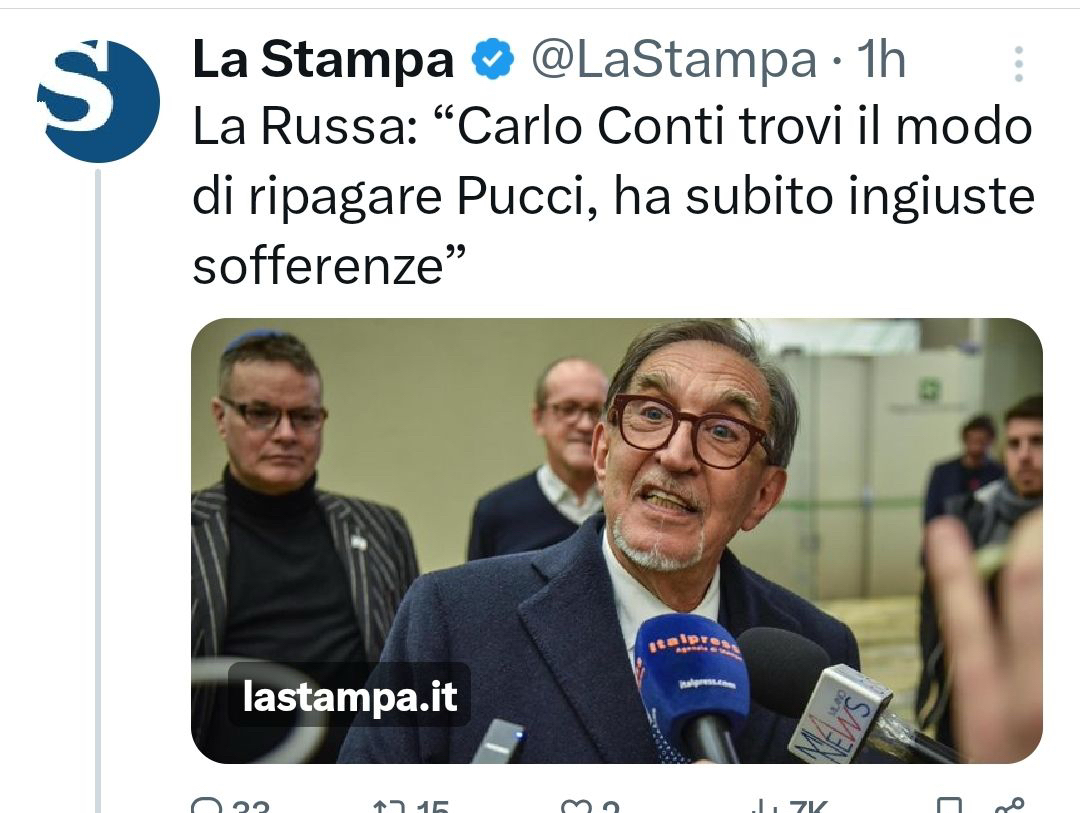
Task: Click the 33 replies count
Action: (251, 807)
